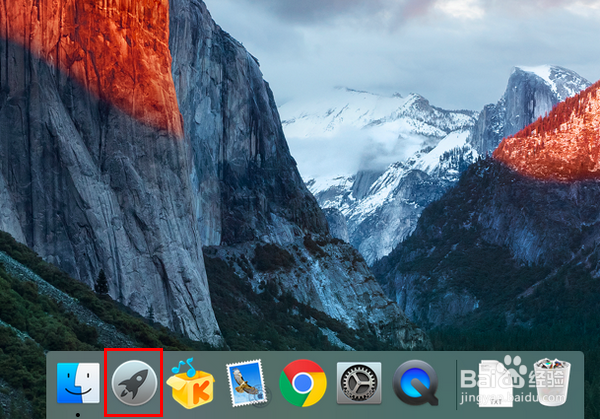Image resolution: width=600 pixels, height=419 pixels.
Task: Open Launchpad rocket icon in Dock
Action: point(134,383)
